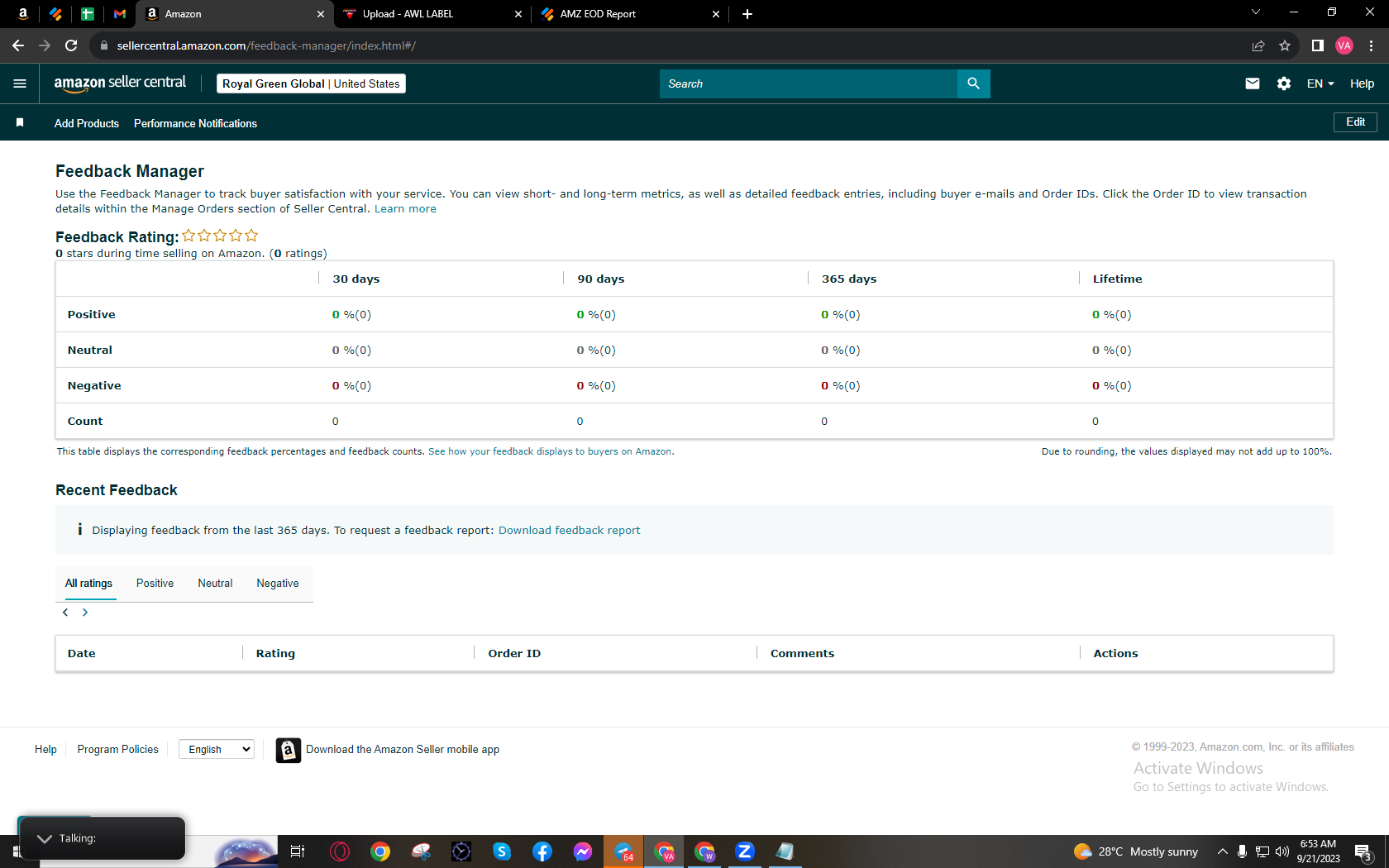
Task: Click the browser address bar URL
Action: coord(266,45)
